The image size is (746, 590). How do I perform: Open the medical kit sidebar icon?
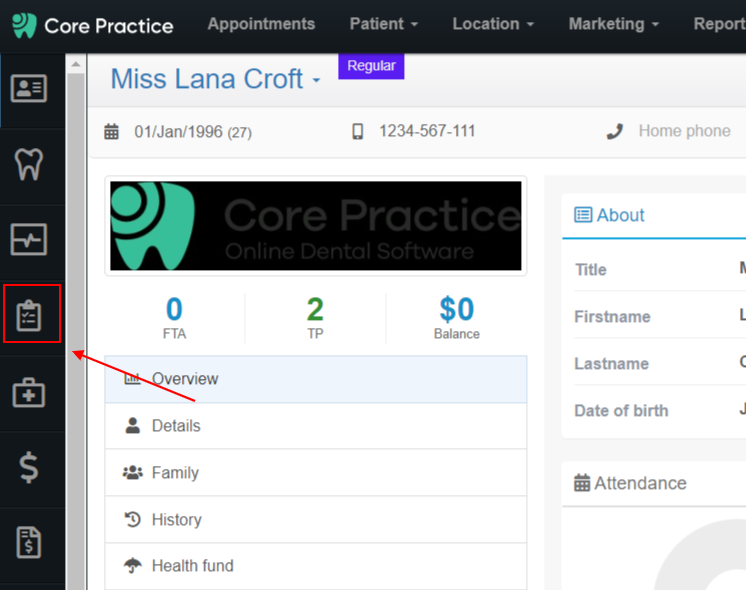tap(29, 393)
